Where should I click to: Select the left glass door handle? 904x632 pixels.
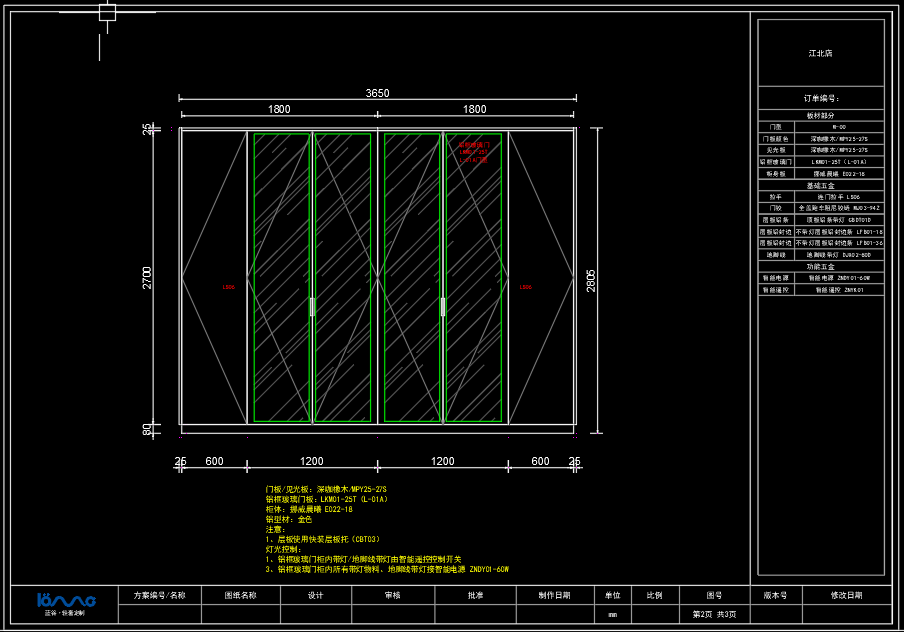tap(312, 307)
